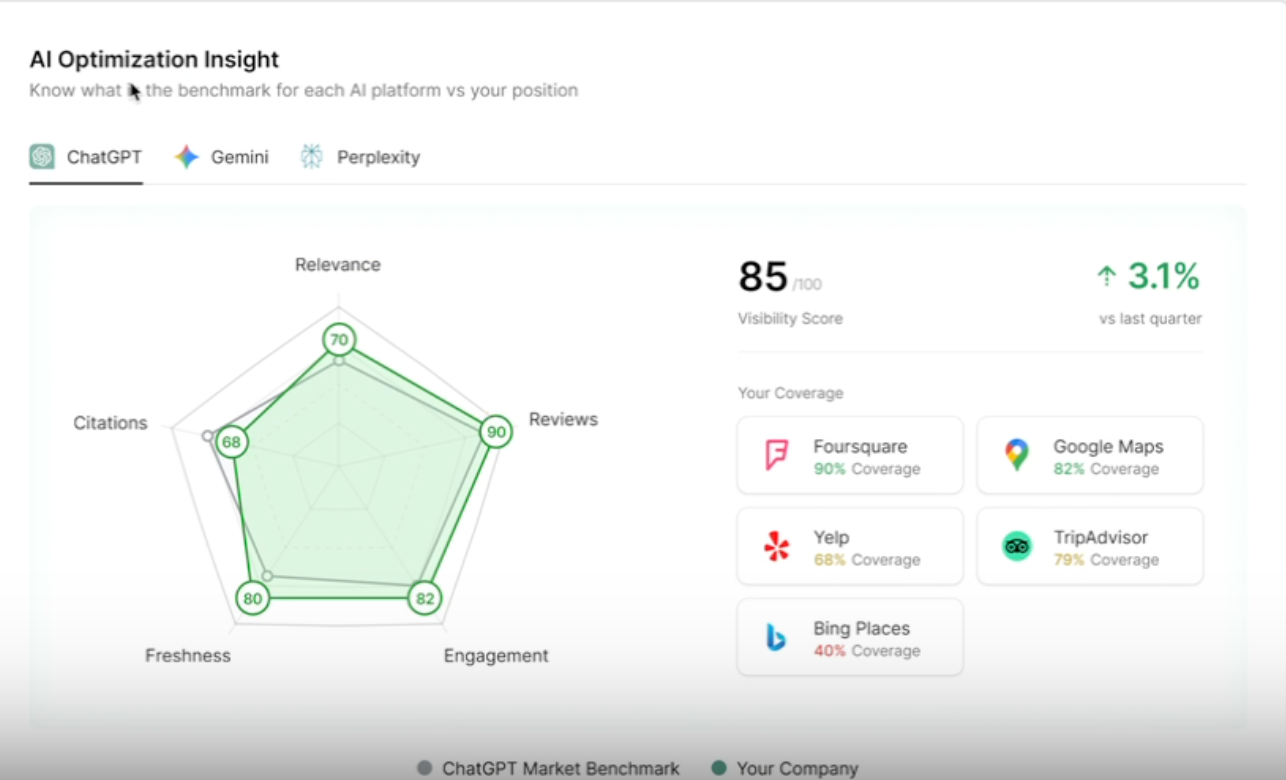Click the TripAdvisor owl icon
The width and height of the screenshot is (1286, 780).
point(1017,546)
